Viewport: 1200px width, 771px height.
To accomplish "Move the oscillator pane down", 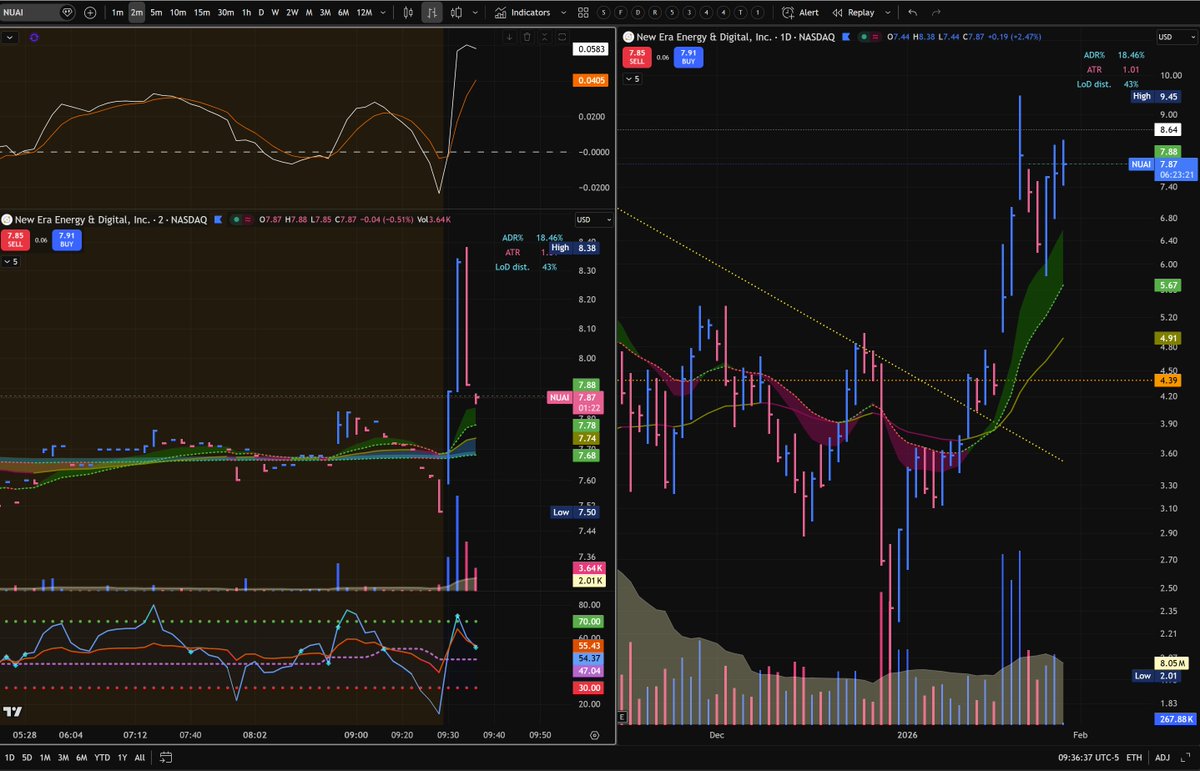I will [x=510, y=37].
